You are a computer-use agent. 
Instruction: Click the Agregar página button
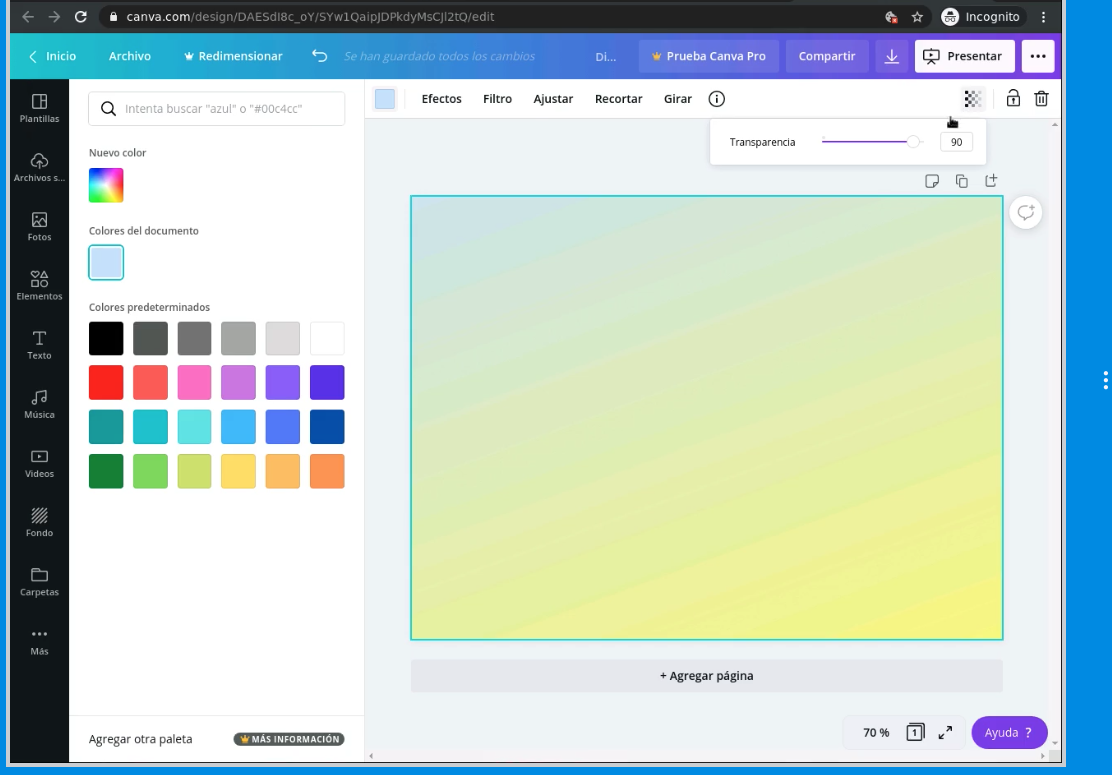(706, 676)
